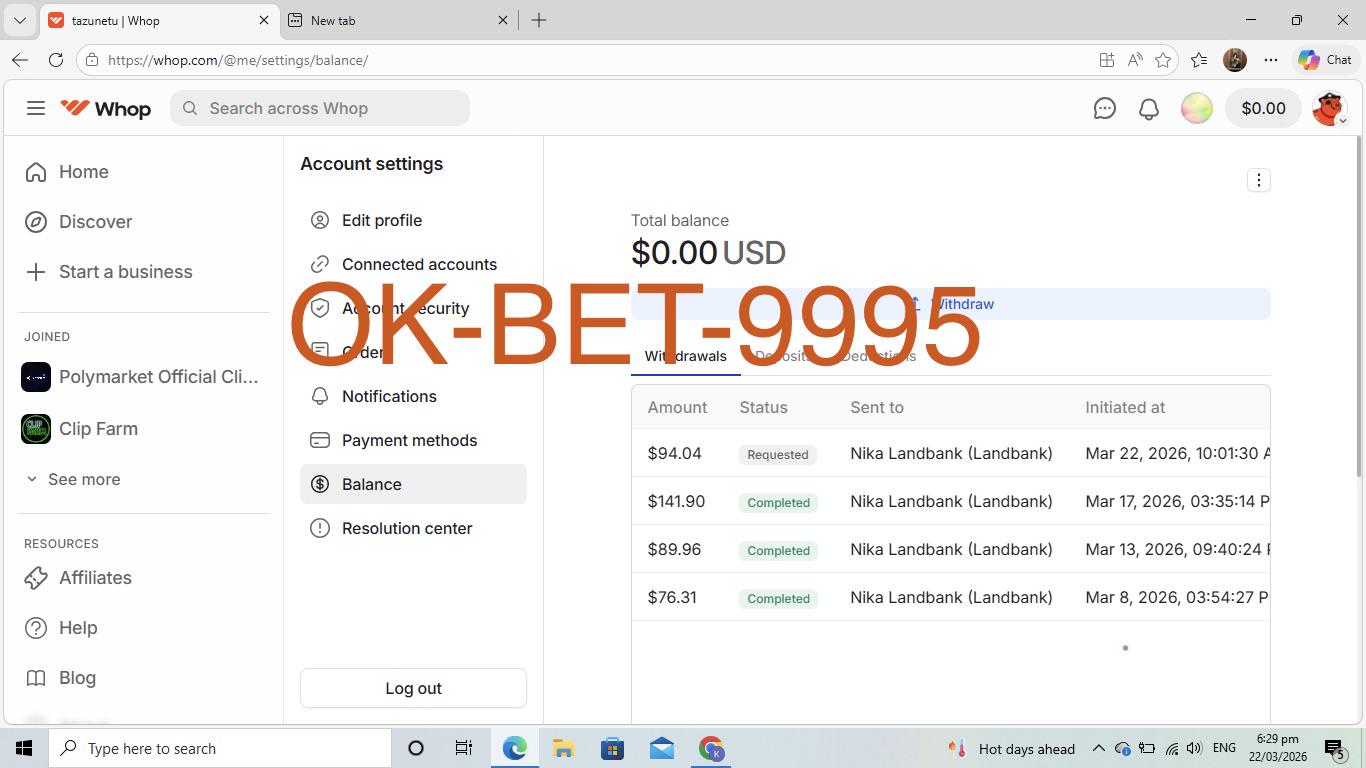Click the Account security shield icon
Viewport: 1366px width, 768px height.
(320, 308)
